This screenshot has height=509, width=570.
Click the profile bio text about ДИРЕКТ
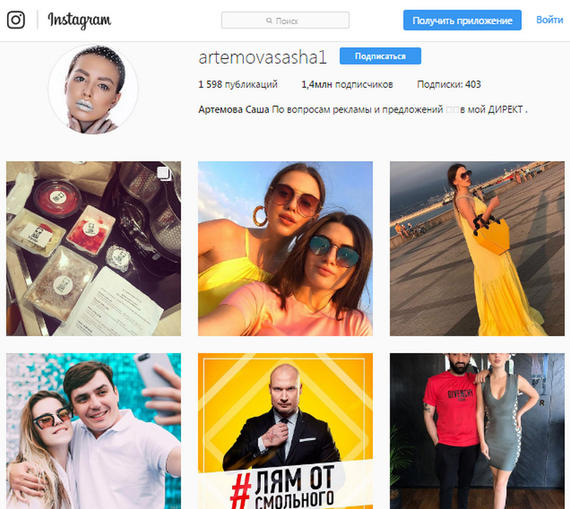tap(363, 109)
